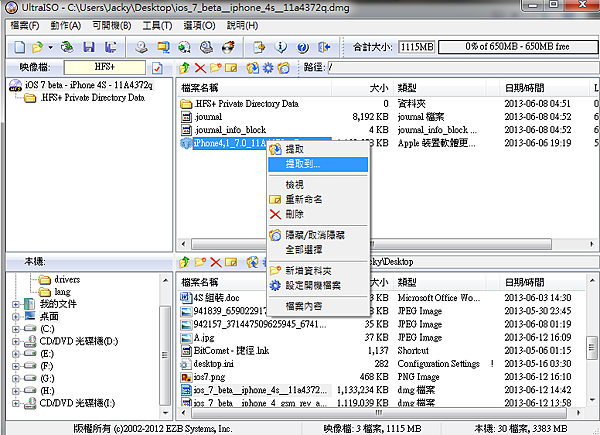
Task: Choose 提取到... in the context menu
Action: pyautogui.click(x=318, y=164)
